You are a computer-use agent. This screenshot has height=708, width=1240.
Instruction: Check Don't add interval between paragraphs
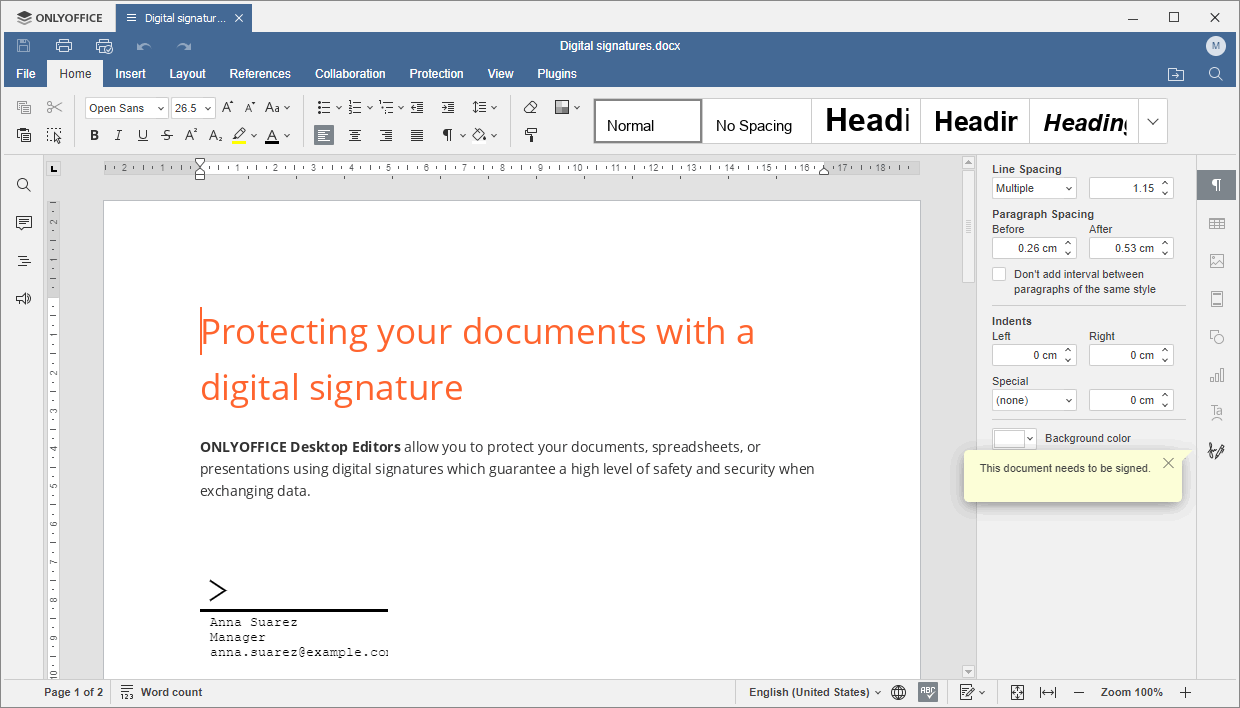999,274
